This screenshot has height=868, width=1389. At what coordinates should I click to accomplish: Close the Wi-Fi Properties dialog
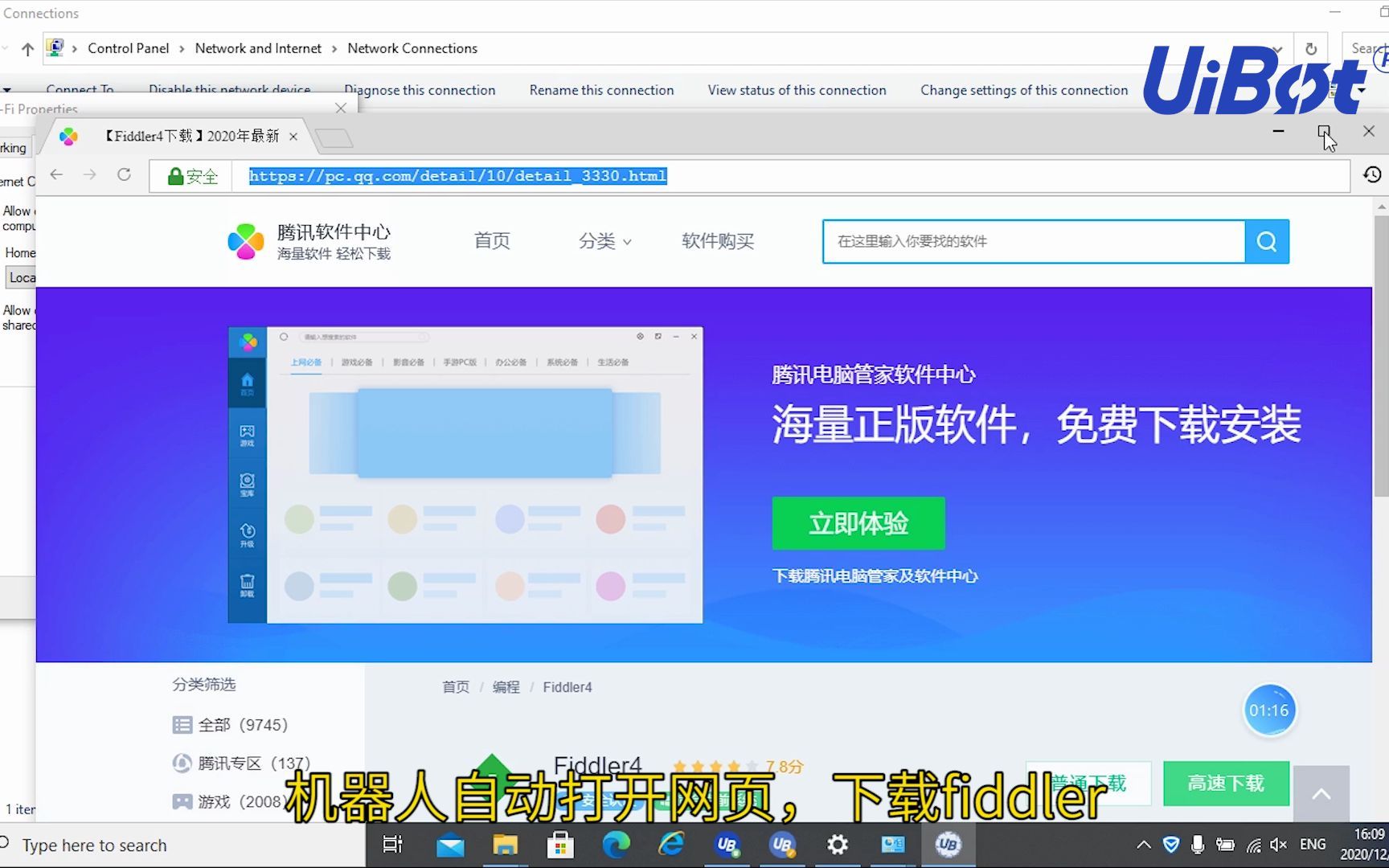[x=341, y=108]
